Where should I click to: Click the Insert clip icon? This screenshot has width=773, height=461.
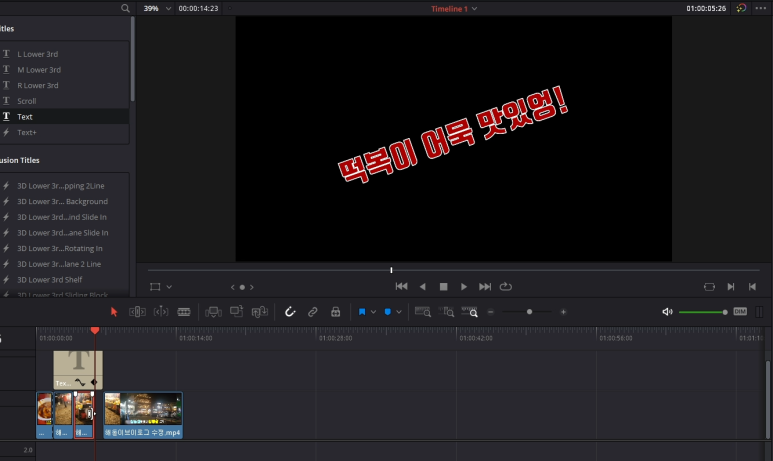pos(213,312)
